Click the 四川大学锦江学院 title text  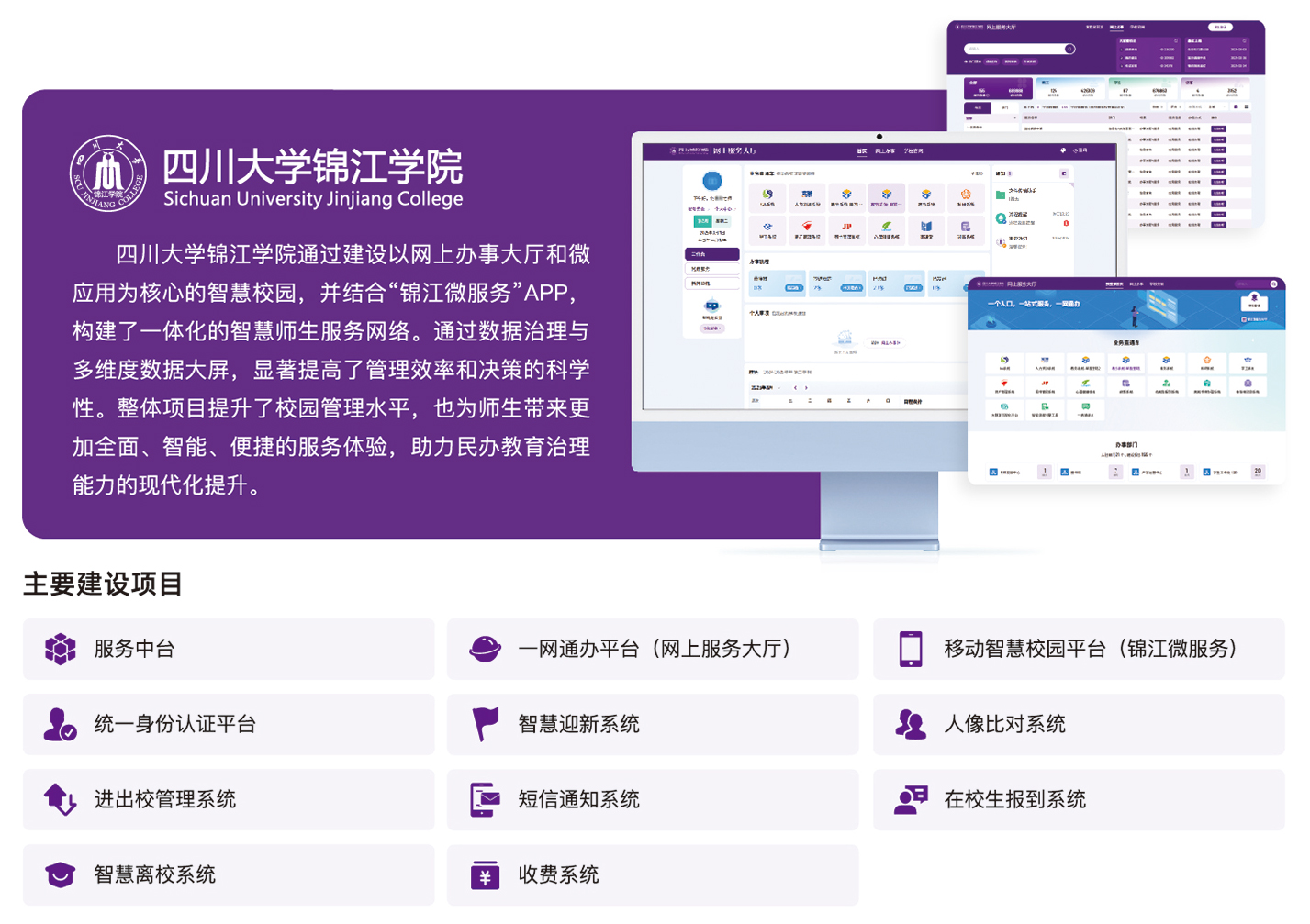pyautogui.click(x=313, y=167)
